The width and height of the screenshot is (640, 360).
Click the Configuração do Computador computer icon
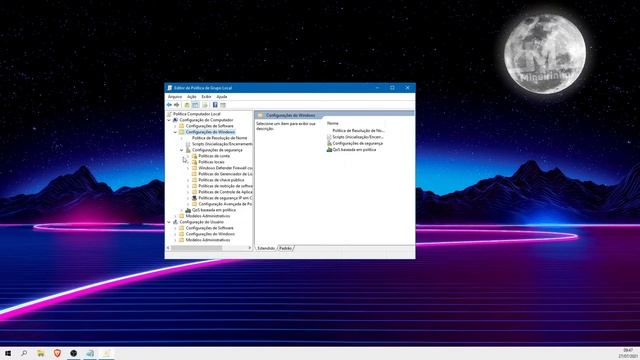click(x=175, y=120)
